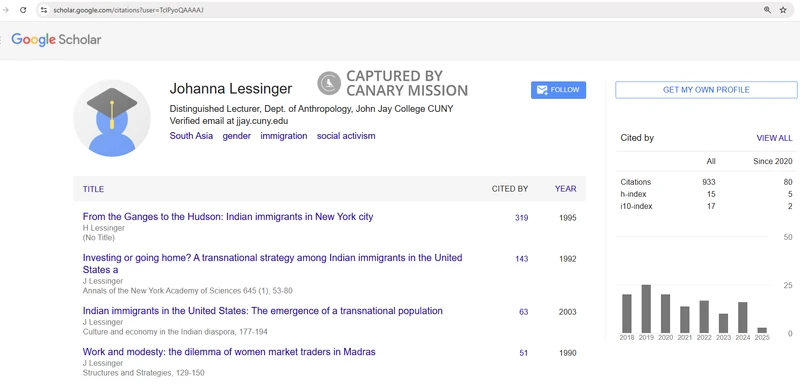Click the 2018 bar in citations chart

coord(627,314)
